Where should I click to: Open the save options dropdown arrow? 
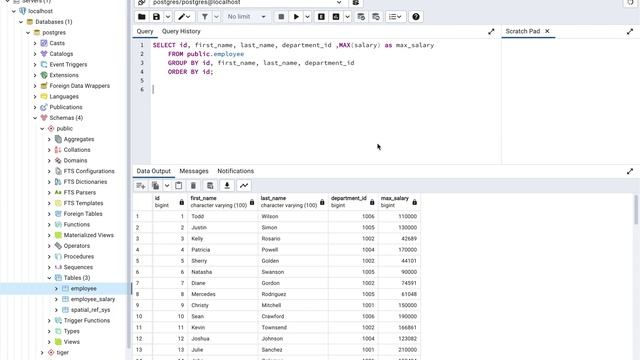(x=168, y=17)
